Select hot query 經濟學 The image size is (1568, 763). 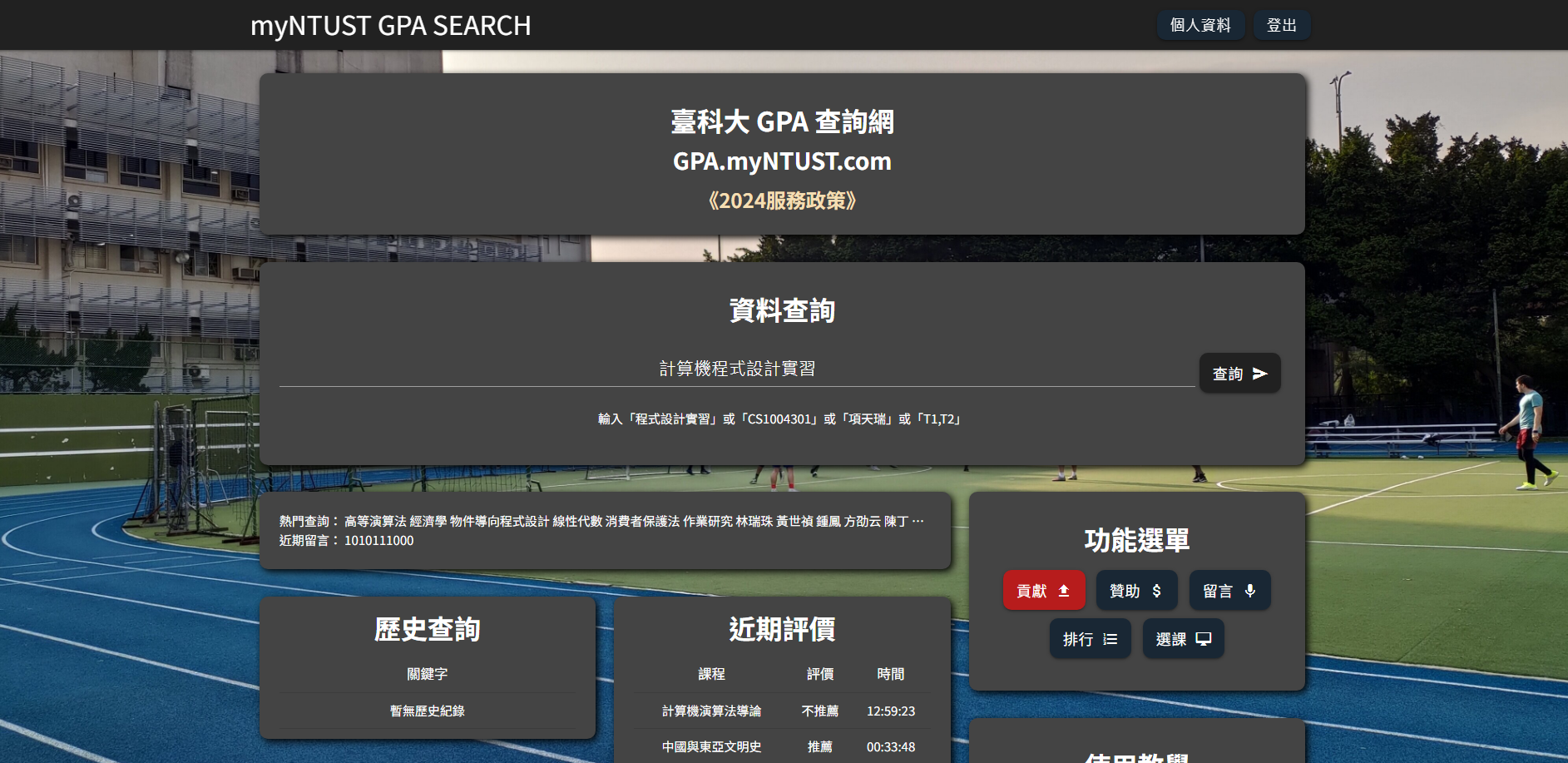click(x=428, y=522)
